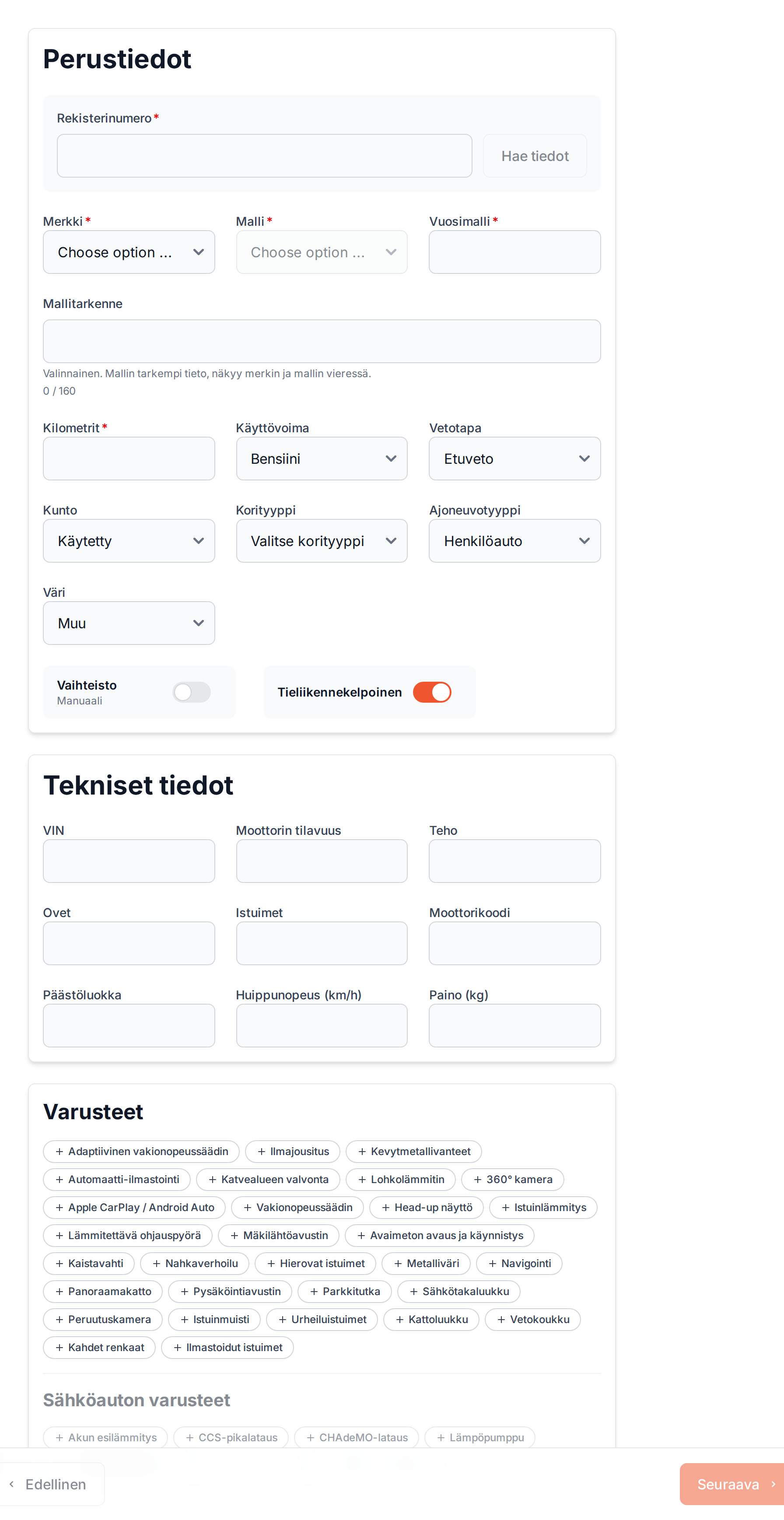Add Vetokoukku to equipment list
Image resolution: width=784 pixels, height=1520 pixels.
[532, 1319]
